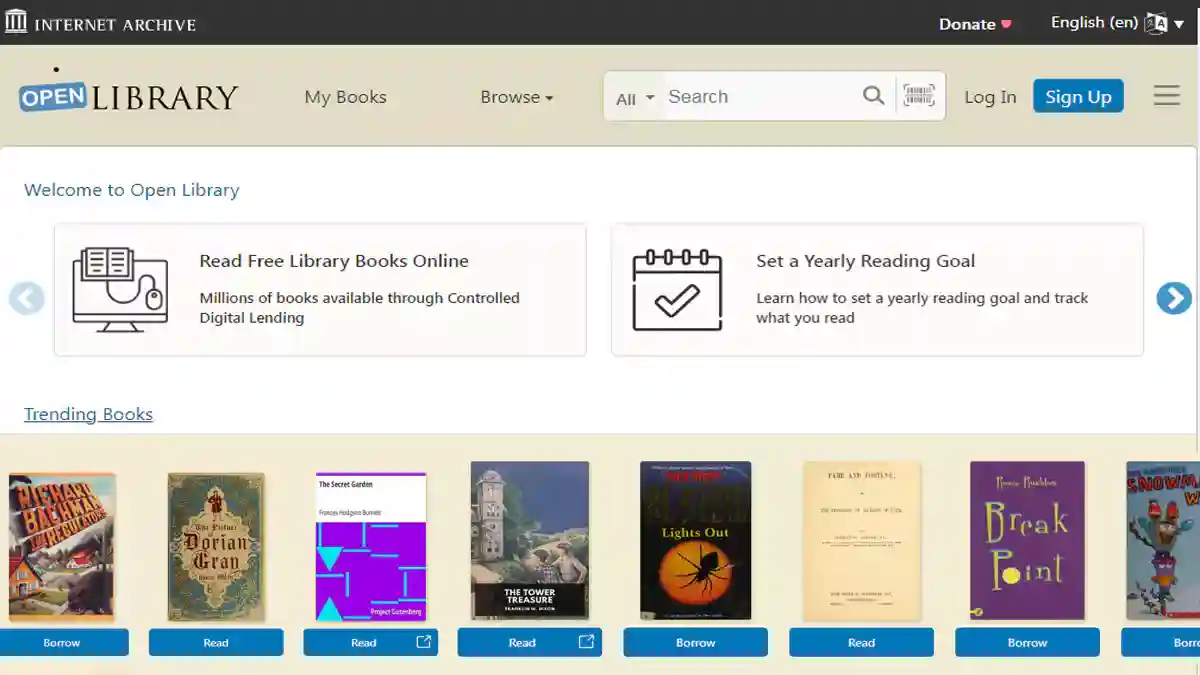
Task: Click the translate globe icon near language selector
Action: pyautogui.click(x=1156, y=22)
